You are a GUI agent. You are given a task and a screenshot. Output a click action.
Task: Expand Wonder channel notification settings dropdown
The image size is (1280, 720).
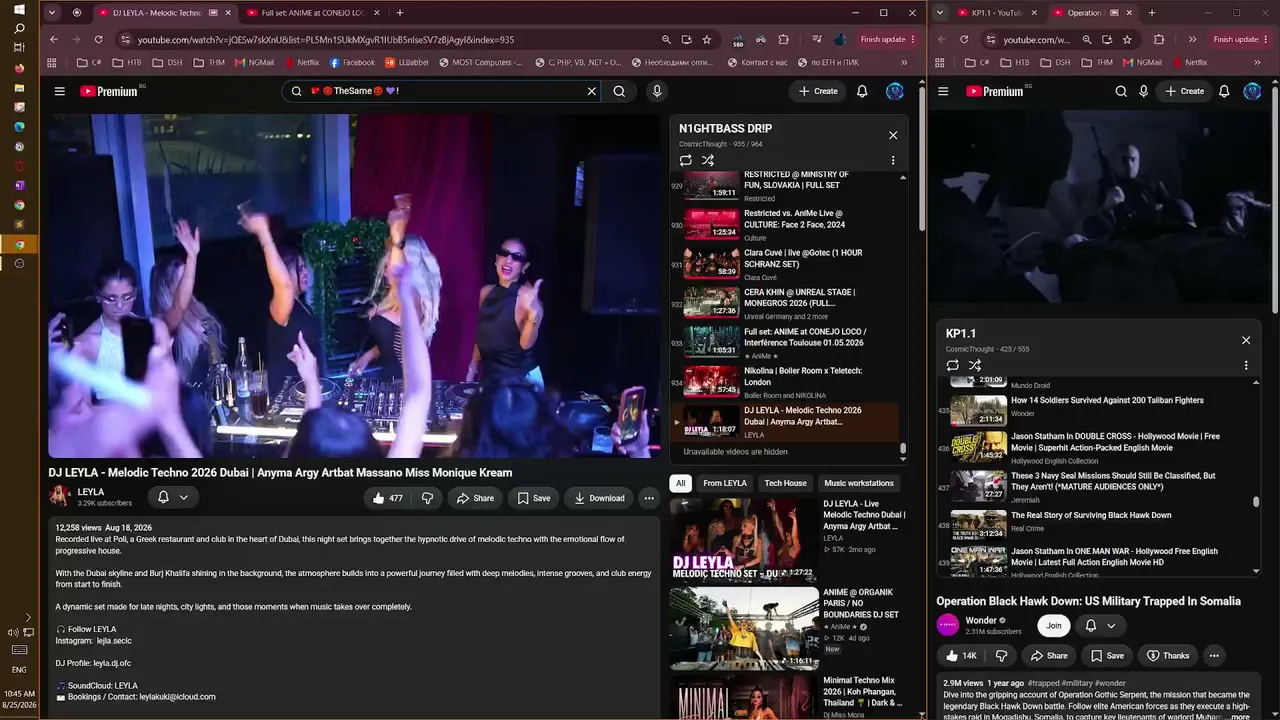click(x=1111, y=626)
